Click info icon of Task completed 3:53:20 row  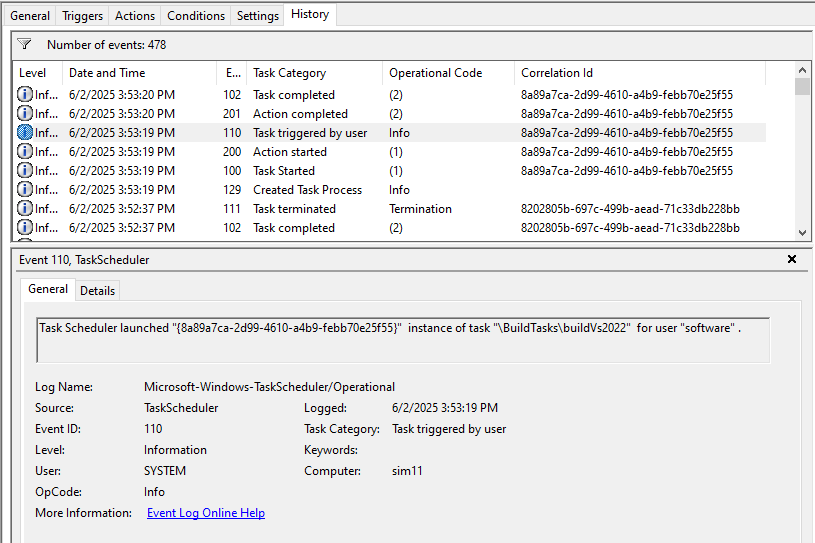(x=24, y=95)
